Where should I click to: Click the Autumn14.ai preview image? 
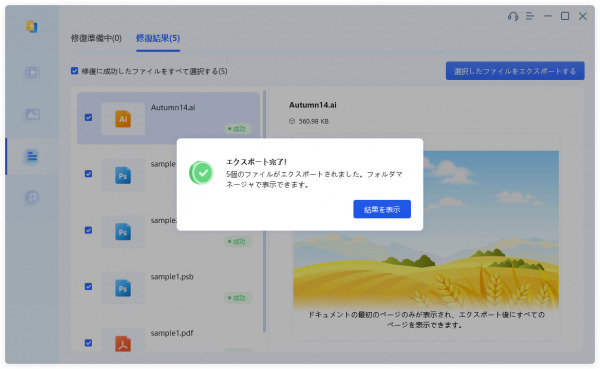click(426, 230)
